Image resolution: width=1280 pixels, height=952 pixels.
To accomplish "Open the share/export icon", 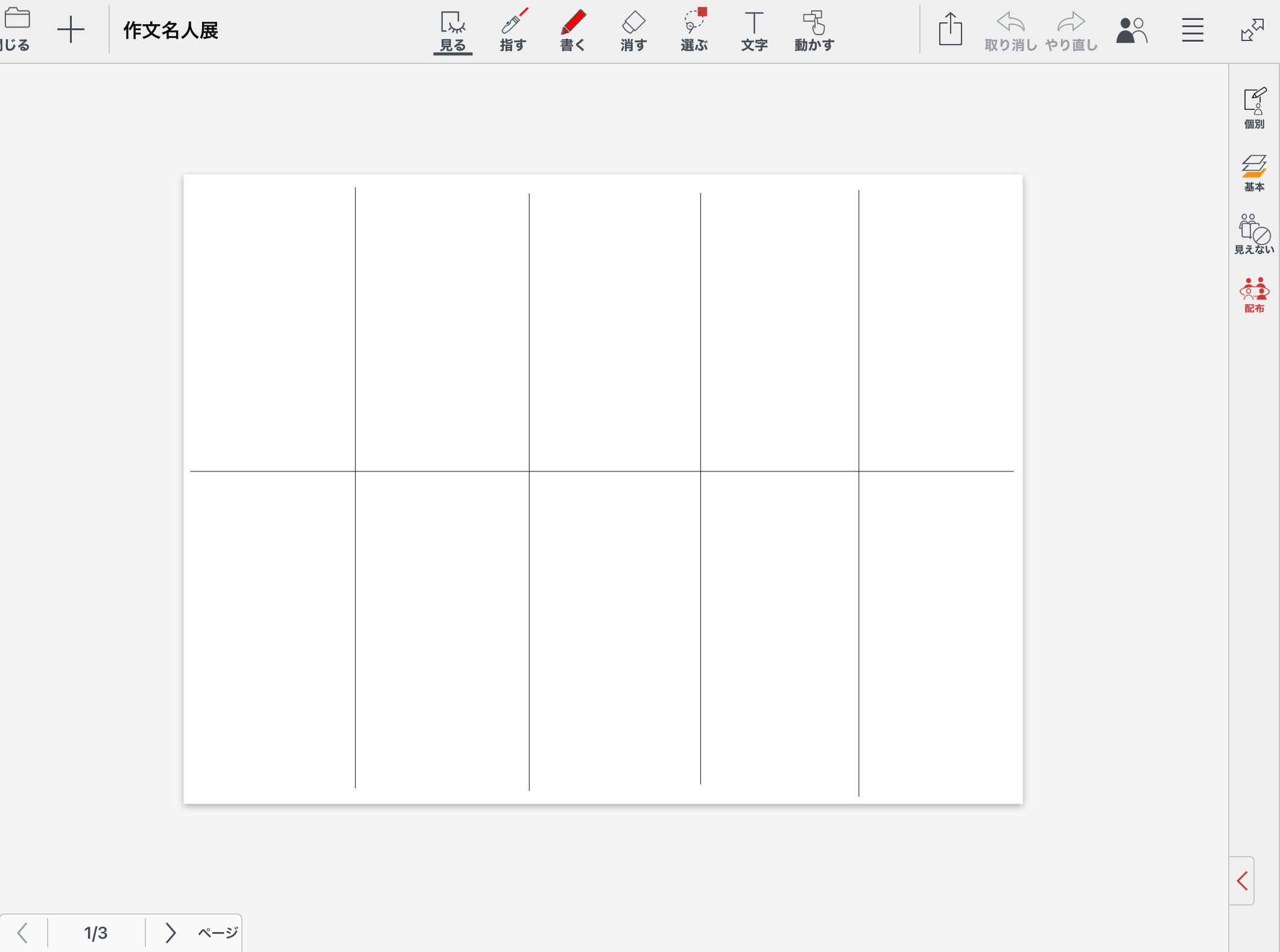I will pyautogui.click(x=950, y=30).
